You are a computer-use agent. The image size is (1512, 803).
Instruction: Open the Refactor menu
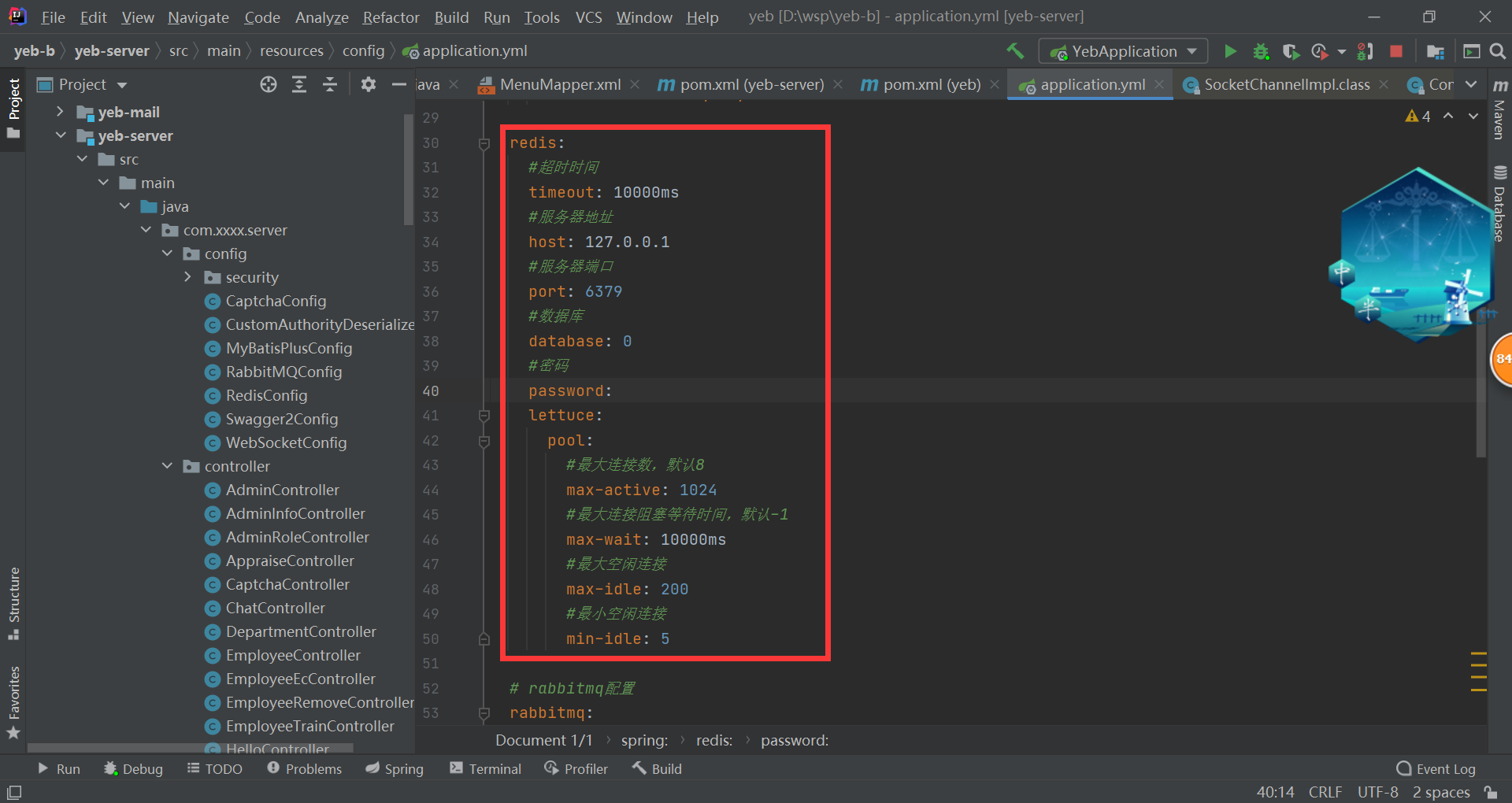tap(391, 17)
